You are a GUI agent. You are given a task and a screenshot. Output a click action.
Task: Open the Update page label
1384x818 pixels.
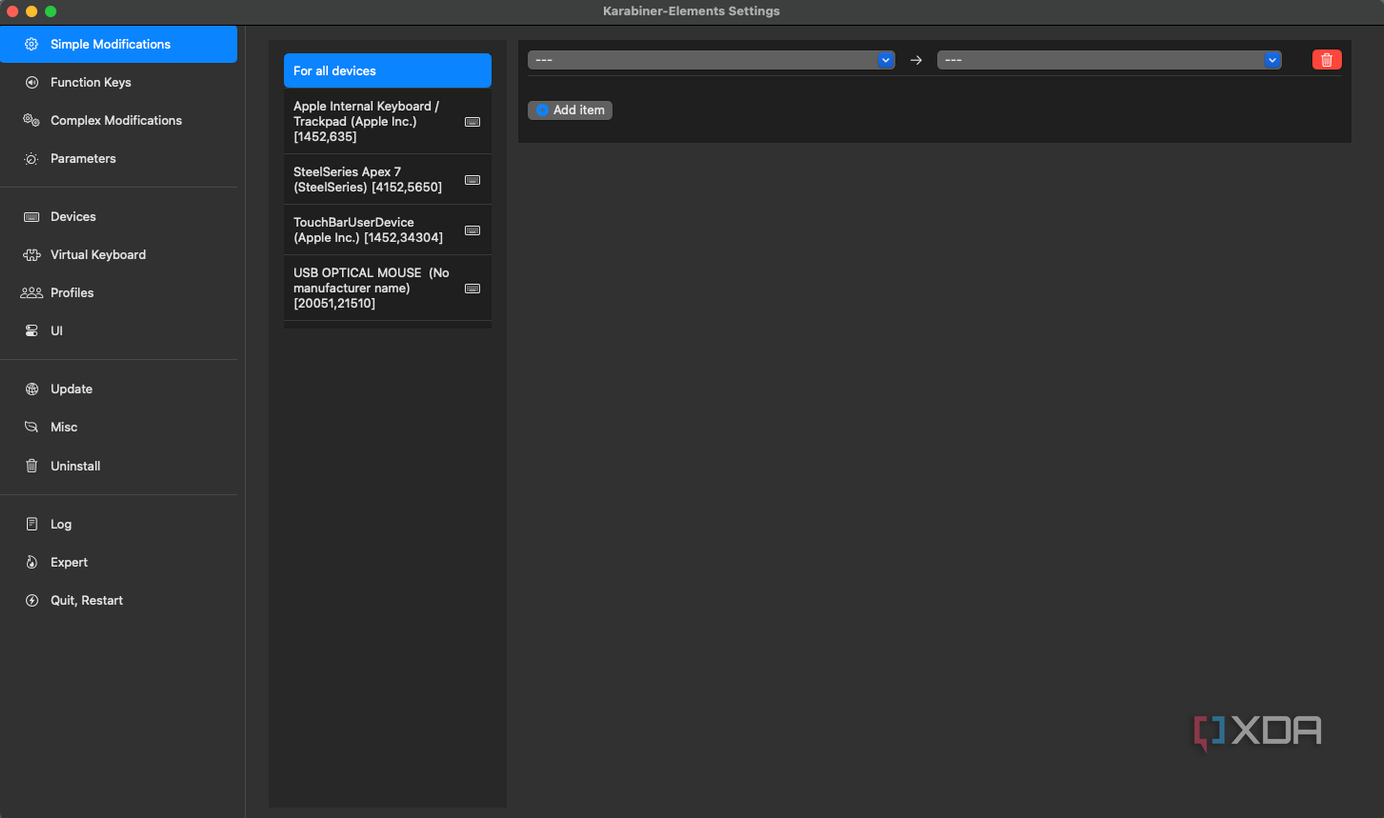pos(72,389)
